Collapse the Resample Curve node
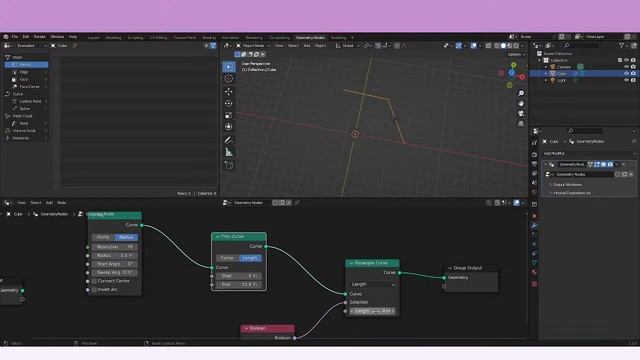The height and width of the screenshot is (360, 640). pyautogui.click(x=351, y=263)
